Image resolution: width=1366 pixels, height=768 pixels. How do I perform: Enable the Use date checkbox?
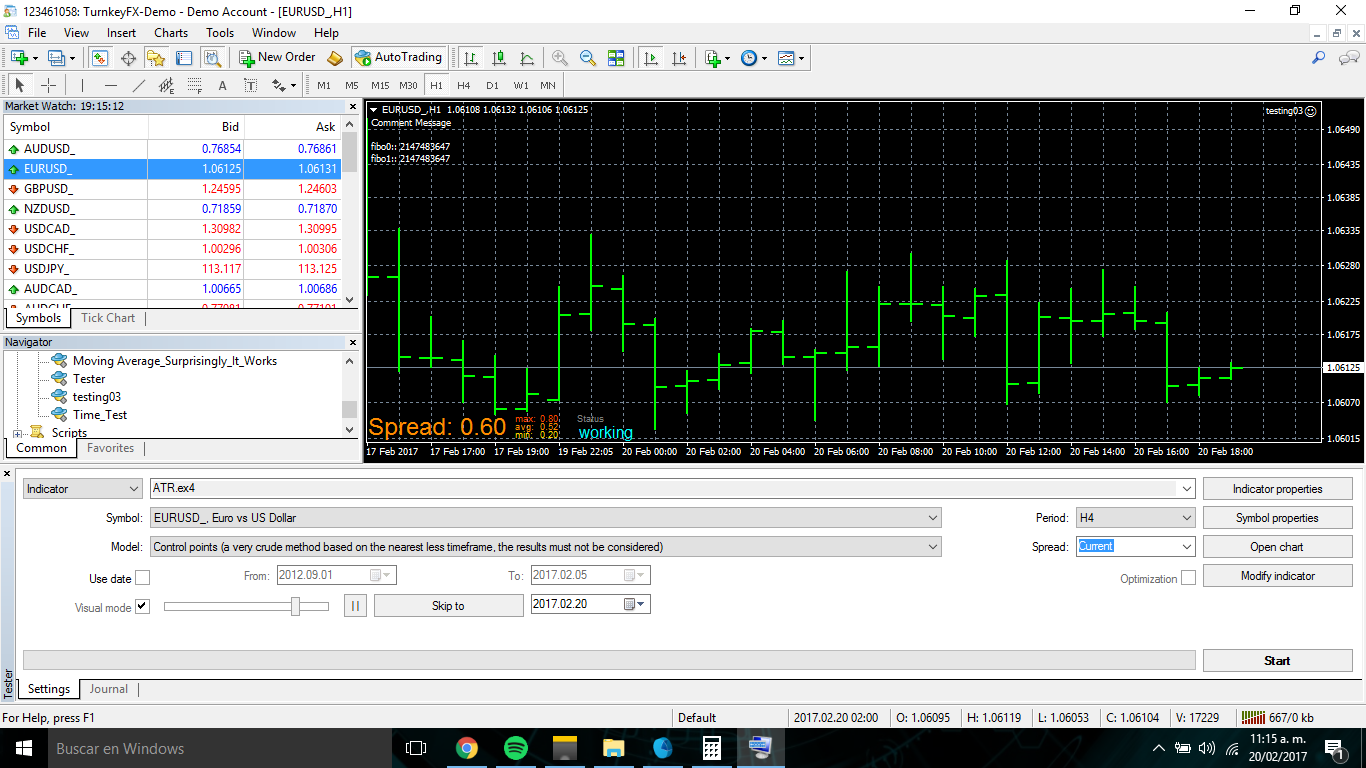tap(143, 577)
